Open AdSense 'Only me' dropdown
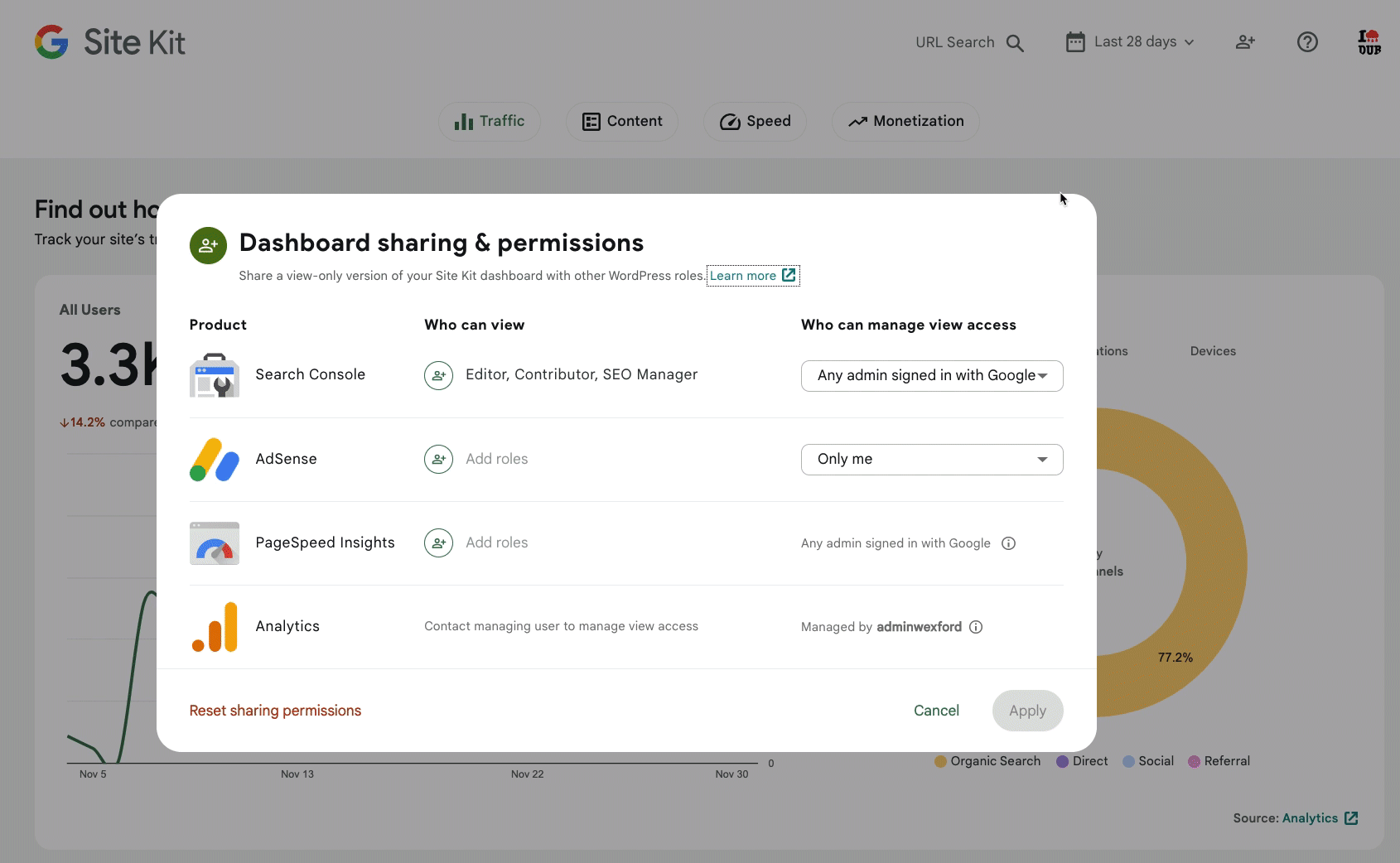 (x=932, y=460)
